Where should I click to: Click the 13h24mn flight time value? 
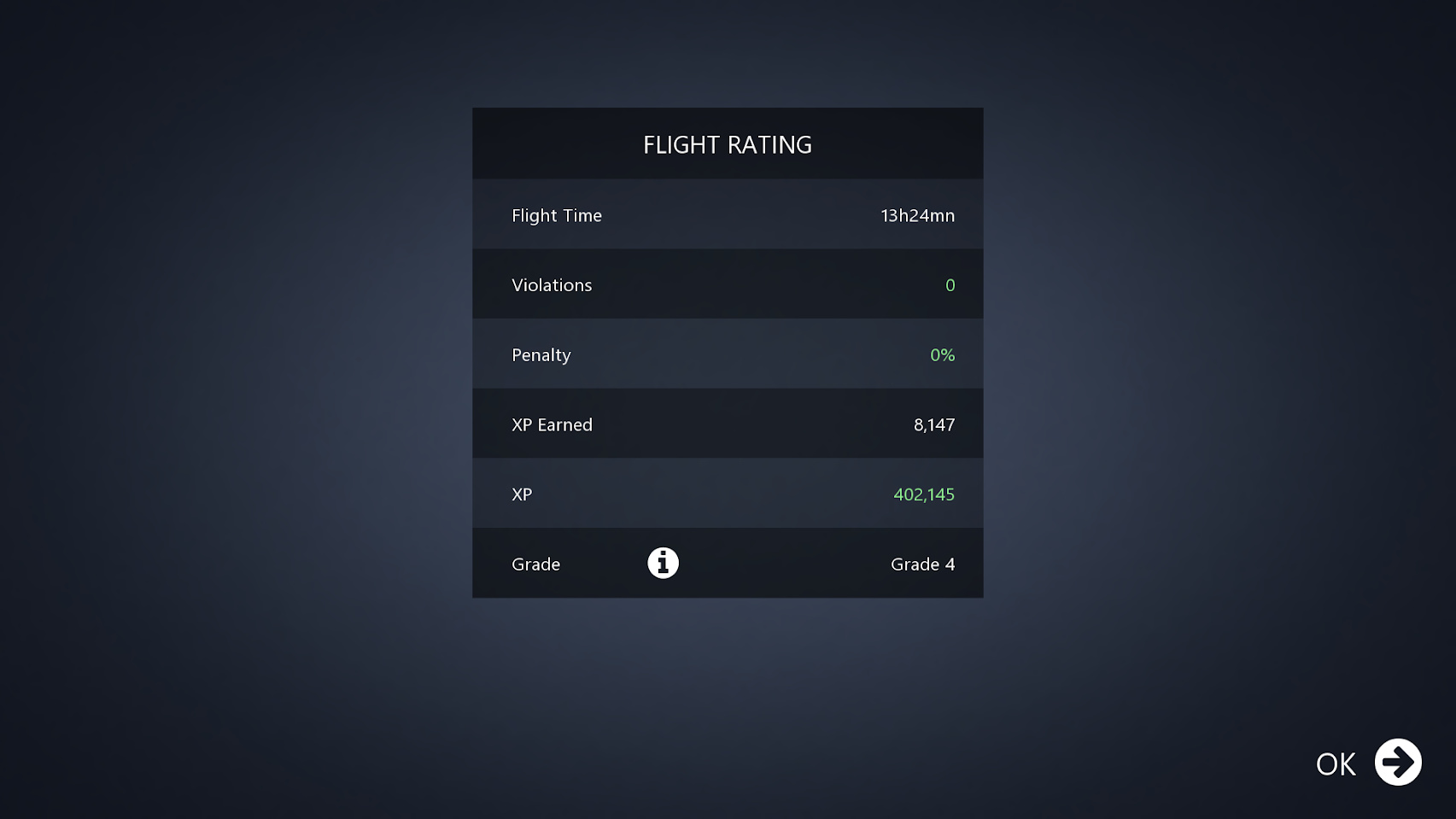[x=917, y=216]
